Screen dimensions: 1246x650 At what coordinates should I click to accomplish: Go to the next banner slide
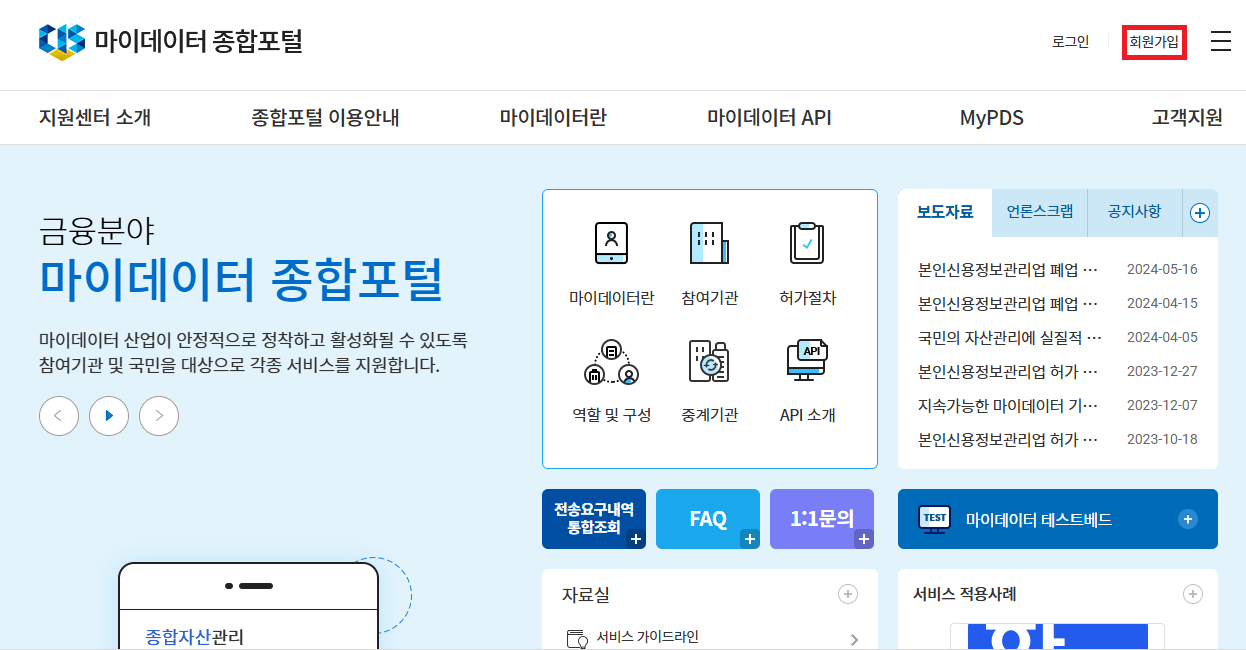[x=158, y=415]
